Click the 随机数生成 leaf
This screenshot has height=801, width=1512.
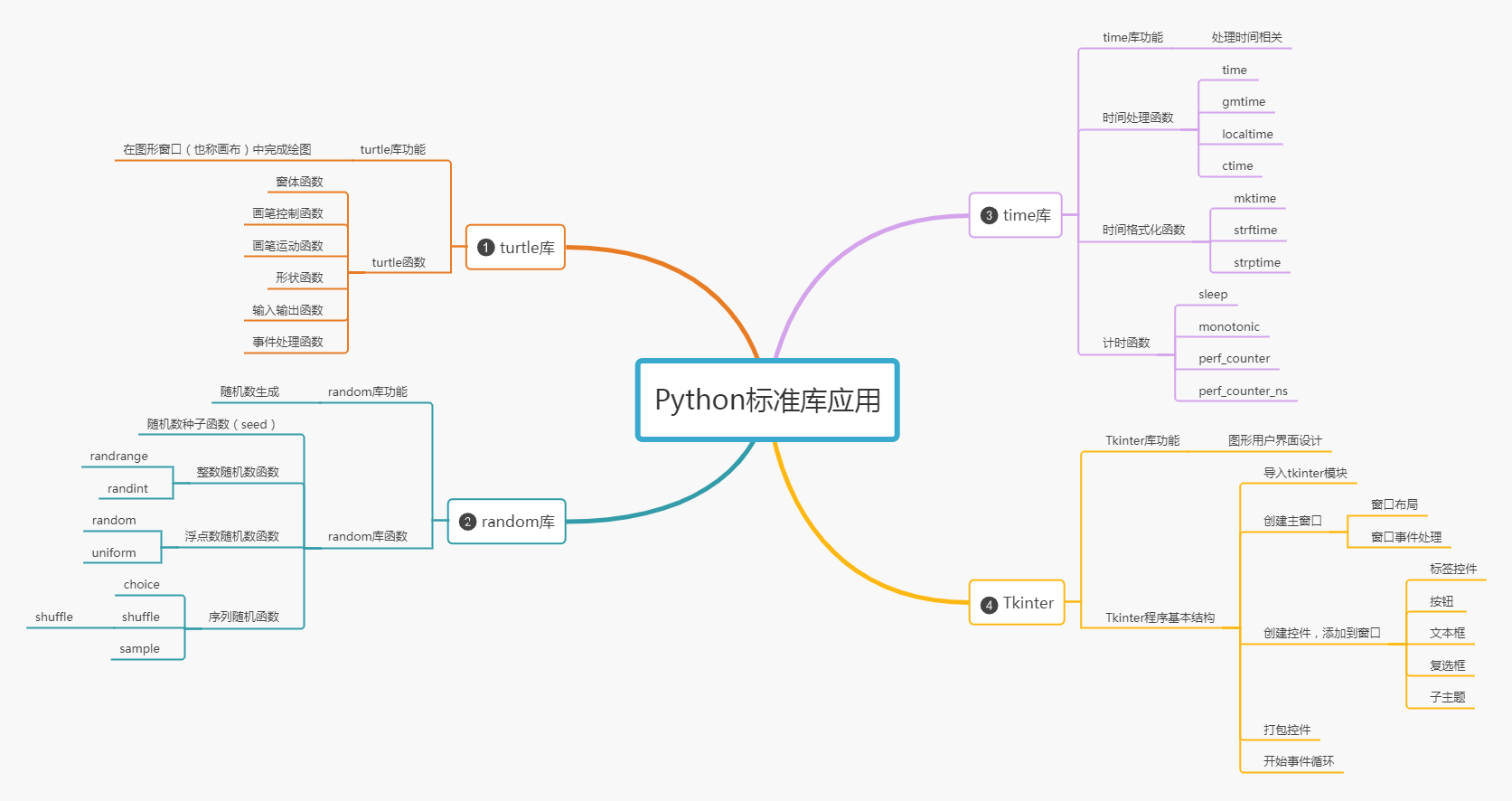(x=249, y=391)
